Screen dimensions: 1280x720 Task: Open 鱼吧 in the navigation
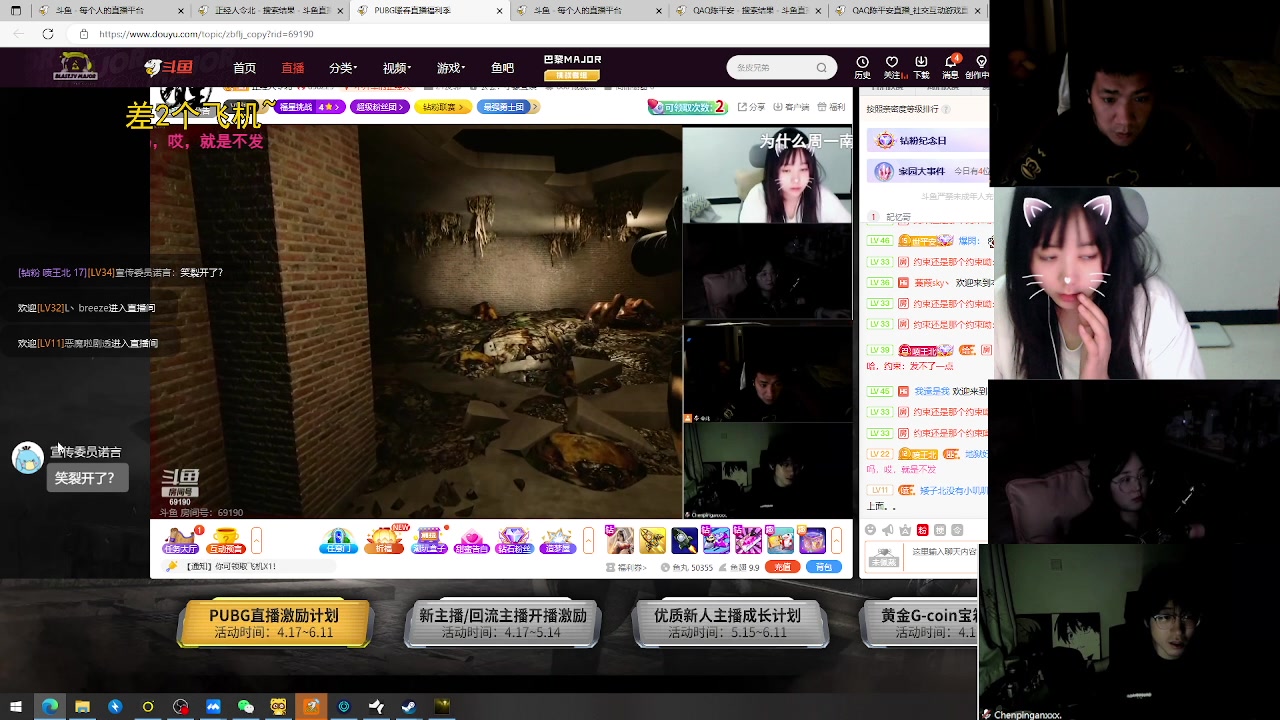point(502,68)
